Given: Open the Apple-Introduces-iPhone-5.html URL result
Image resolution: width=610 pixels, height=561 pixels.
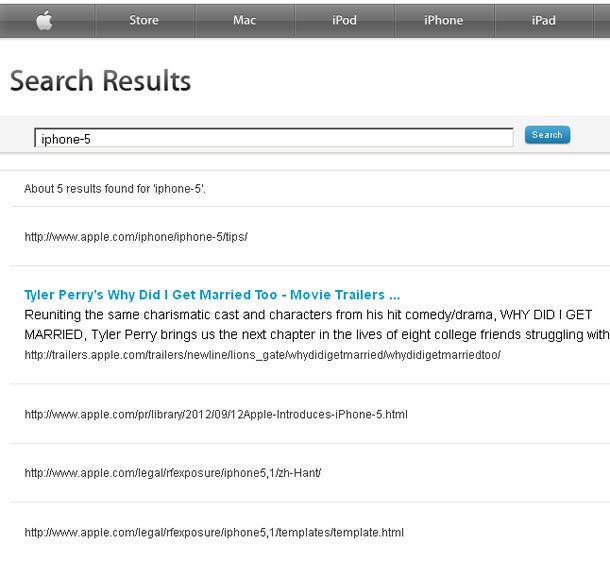Looking at the screenshot, I should click(216, 414).
